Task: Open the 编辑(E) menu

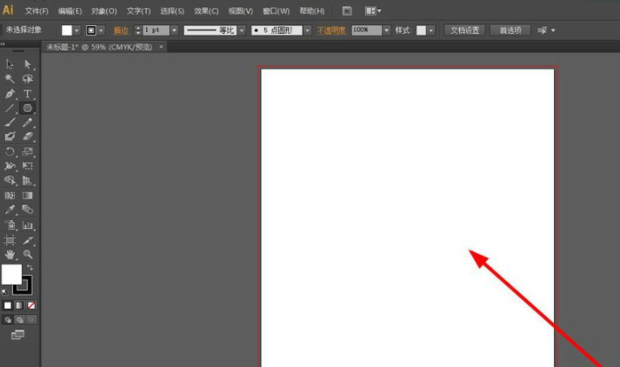Action: (x=70, y=11)
